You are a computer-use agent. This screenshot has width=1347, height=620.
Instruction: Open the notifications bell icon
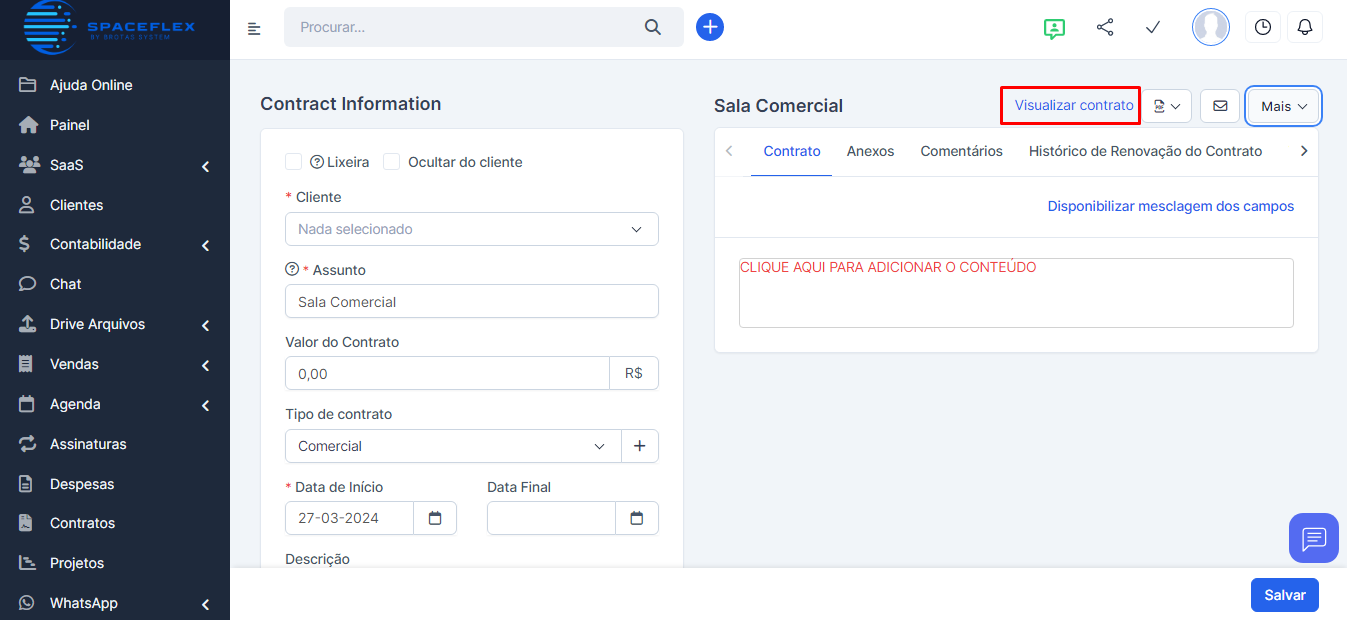click(x=1304, y=27)
